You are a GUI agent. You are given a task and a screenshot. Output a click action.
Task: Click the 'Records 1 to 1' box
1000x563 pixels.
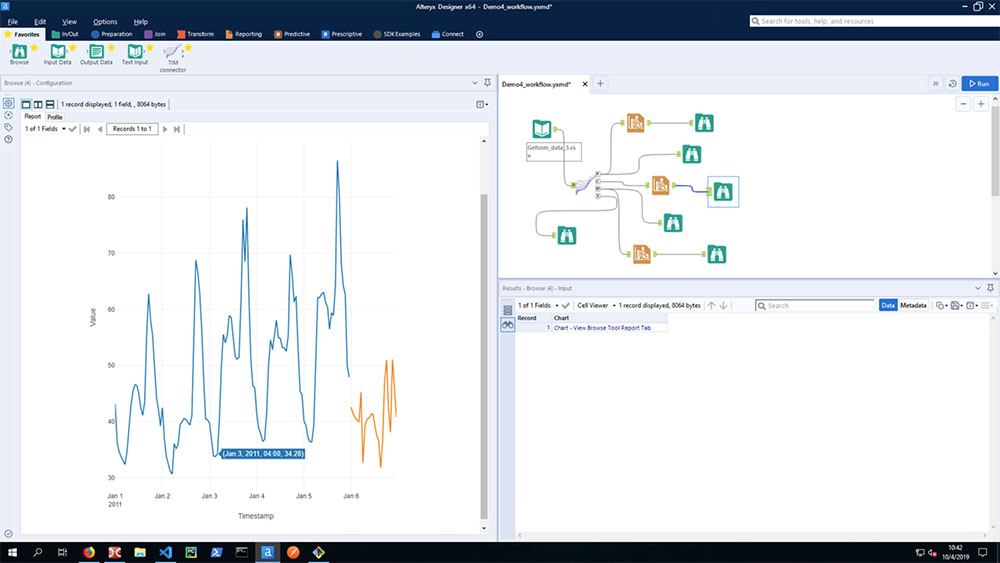tap(132, 129)
